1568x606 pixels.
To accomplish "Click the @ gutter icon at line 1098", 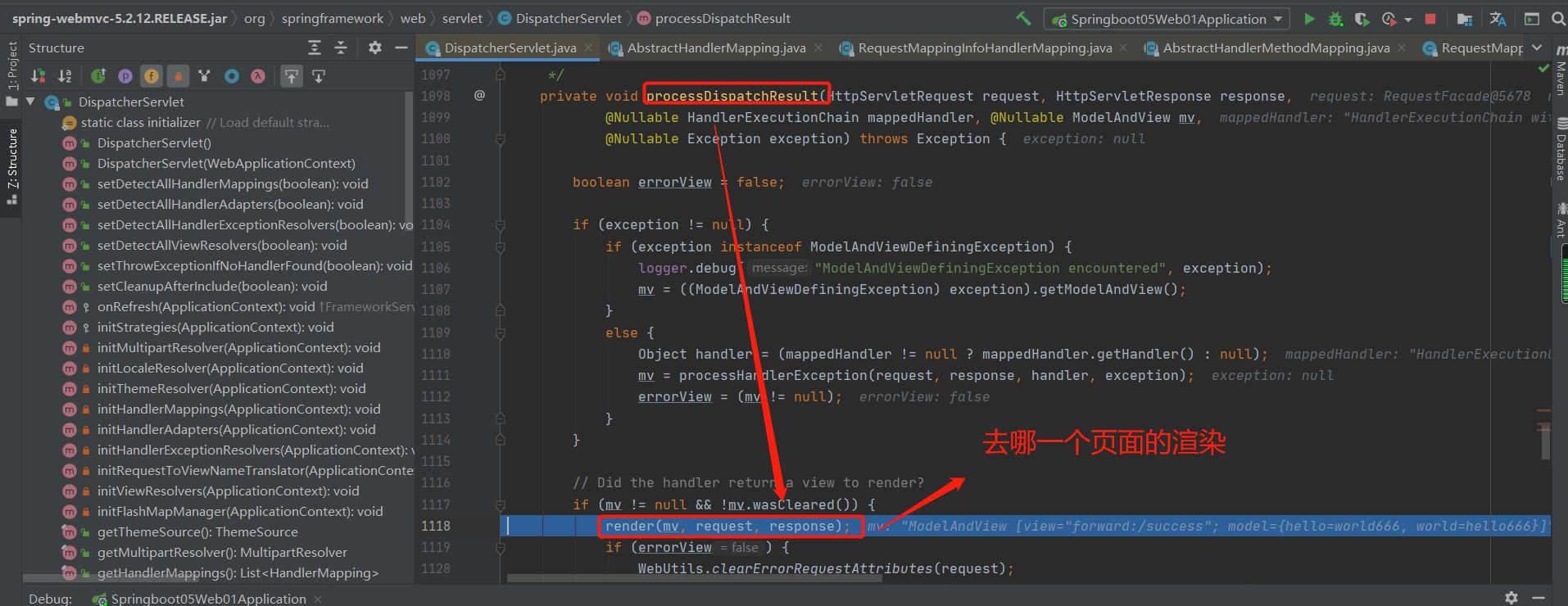I will click(x=479, y=95).
